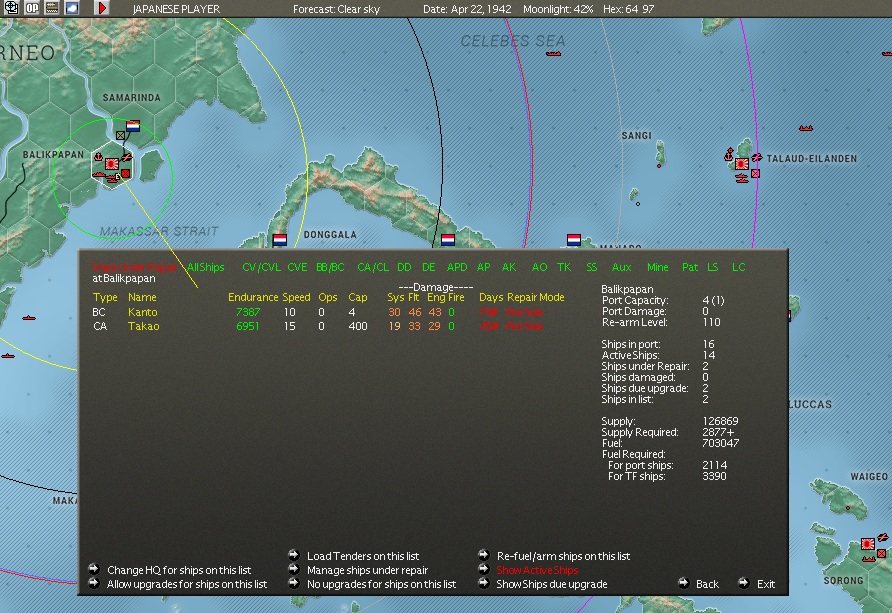This screenshot has height=613, width=892.
Task: Toggle Ships Under Repair filter
Action: (x=134, y=267)
